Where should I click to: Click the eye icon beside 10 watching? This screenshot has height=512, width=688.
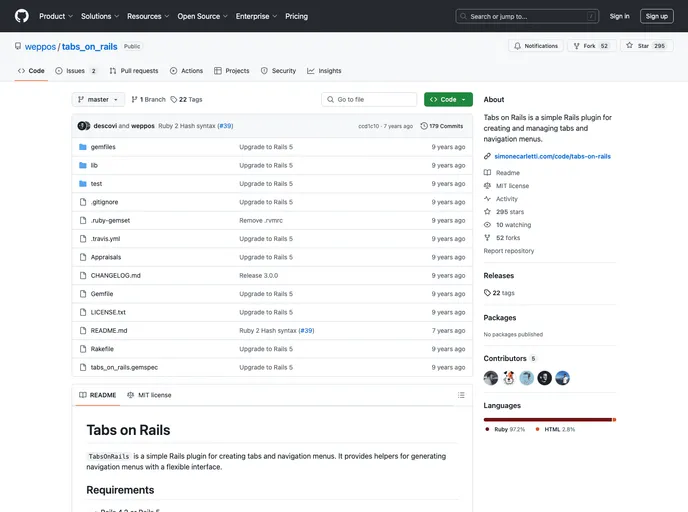point(487,225)
